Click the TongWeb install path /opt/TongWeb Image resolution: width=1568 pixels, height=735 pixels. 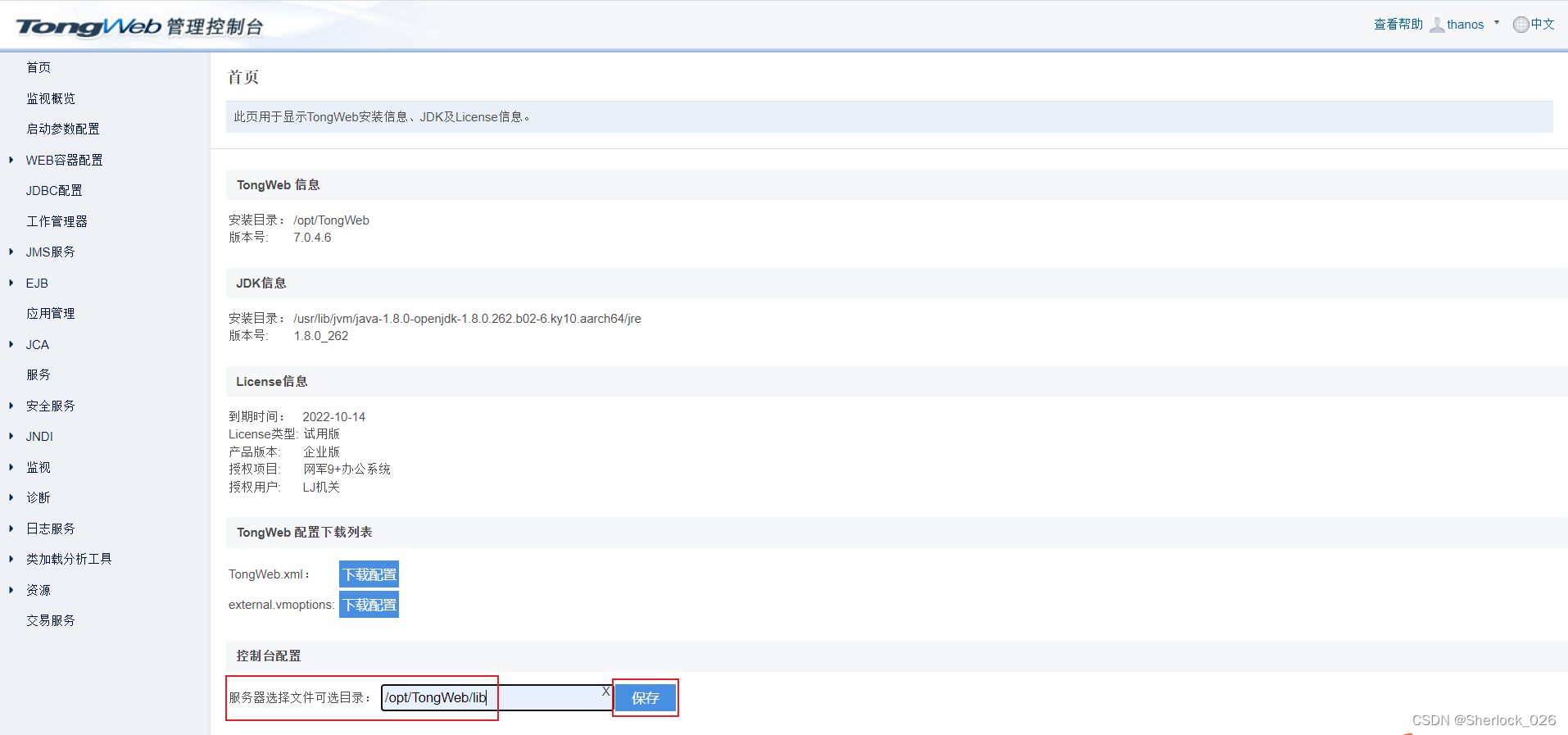coord(332,220)
